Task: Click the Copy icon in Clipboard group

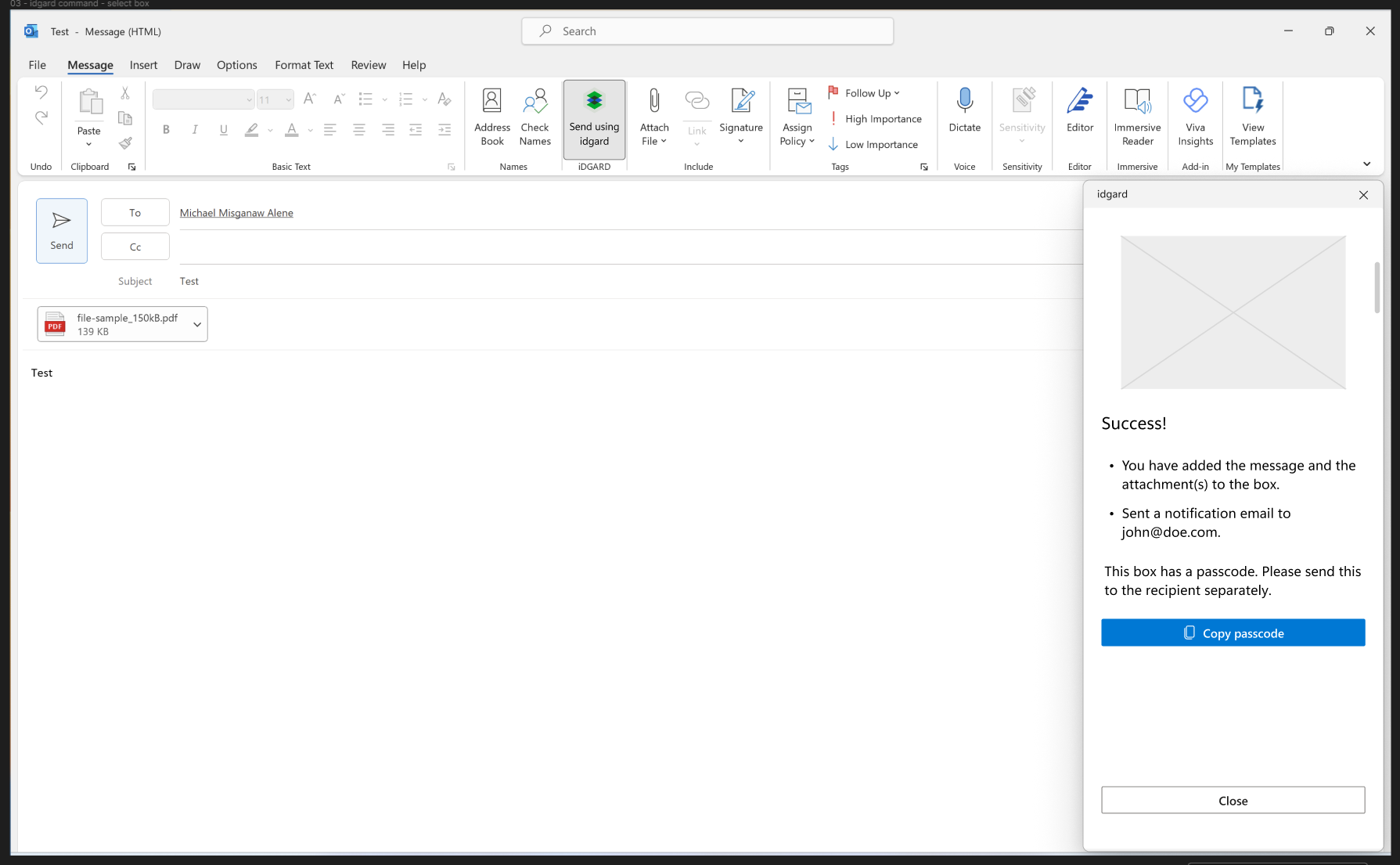Action: [x=125, y=118]
